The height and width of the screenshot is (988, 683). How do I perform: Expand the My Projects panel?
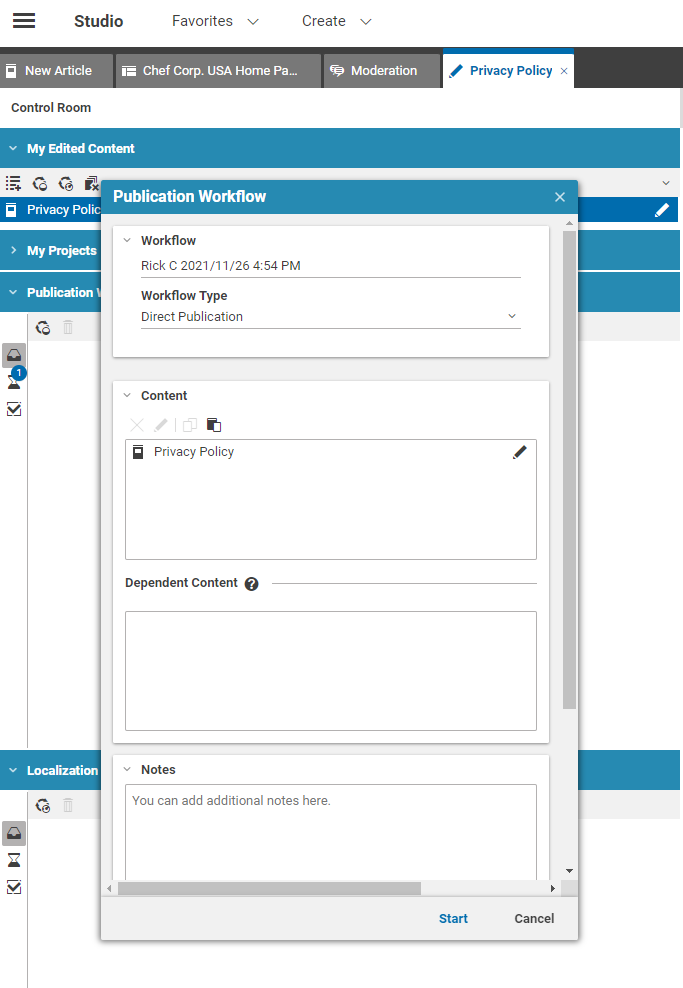tap(13, 250)
